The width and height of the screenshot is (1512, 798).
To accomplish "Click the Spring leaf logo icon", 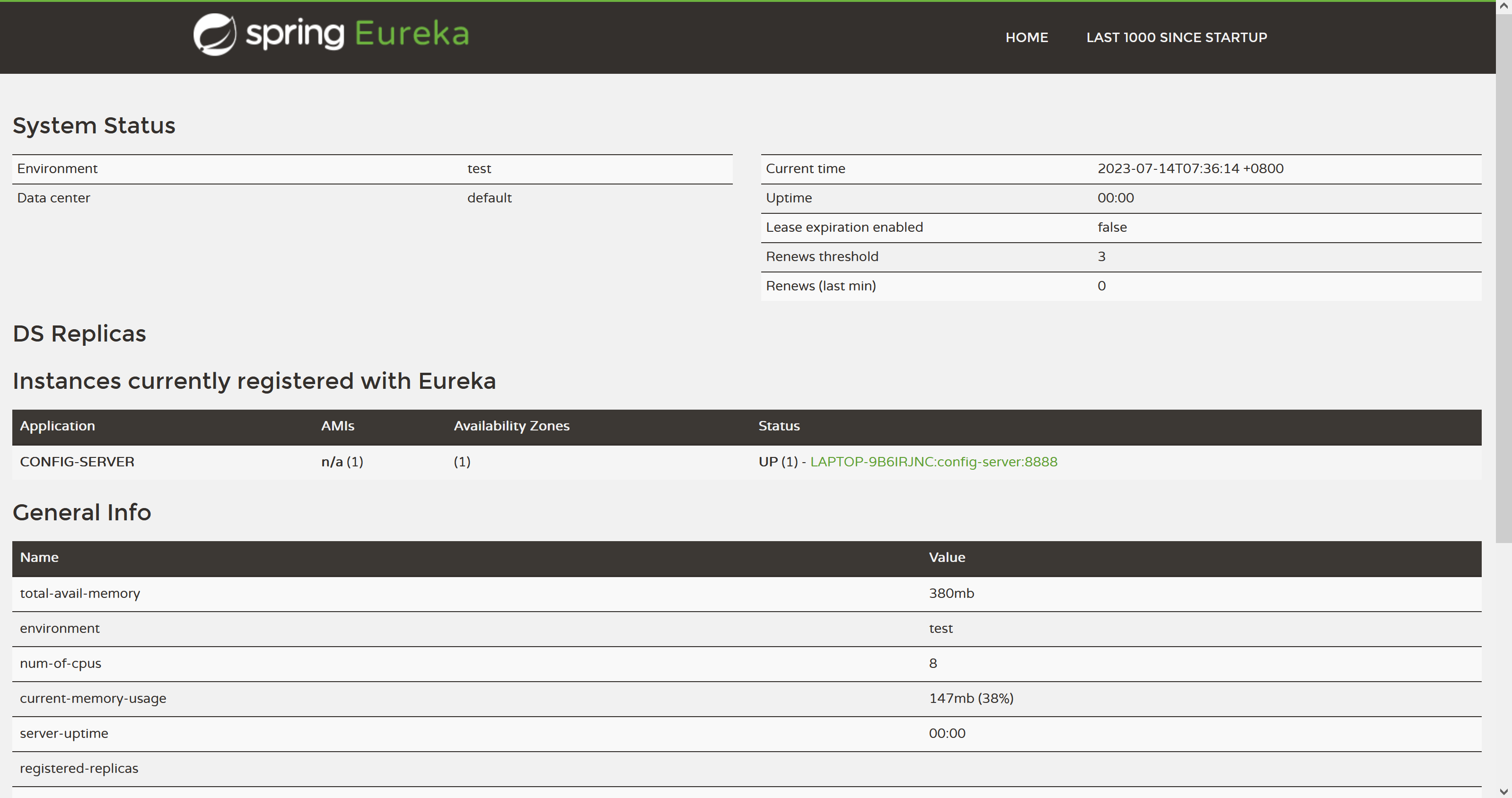I will 215,34.
